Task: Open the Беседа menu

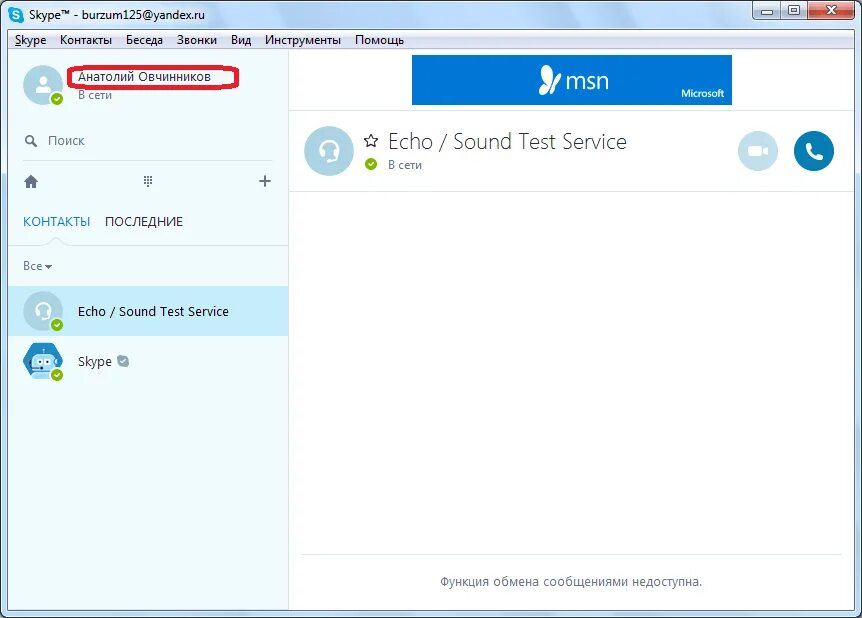Action: tap(144, 40)
